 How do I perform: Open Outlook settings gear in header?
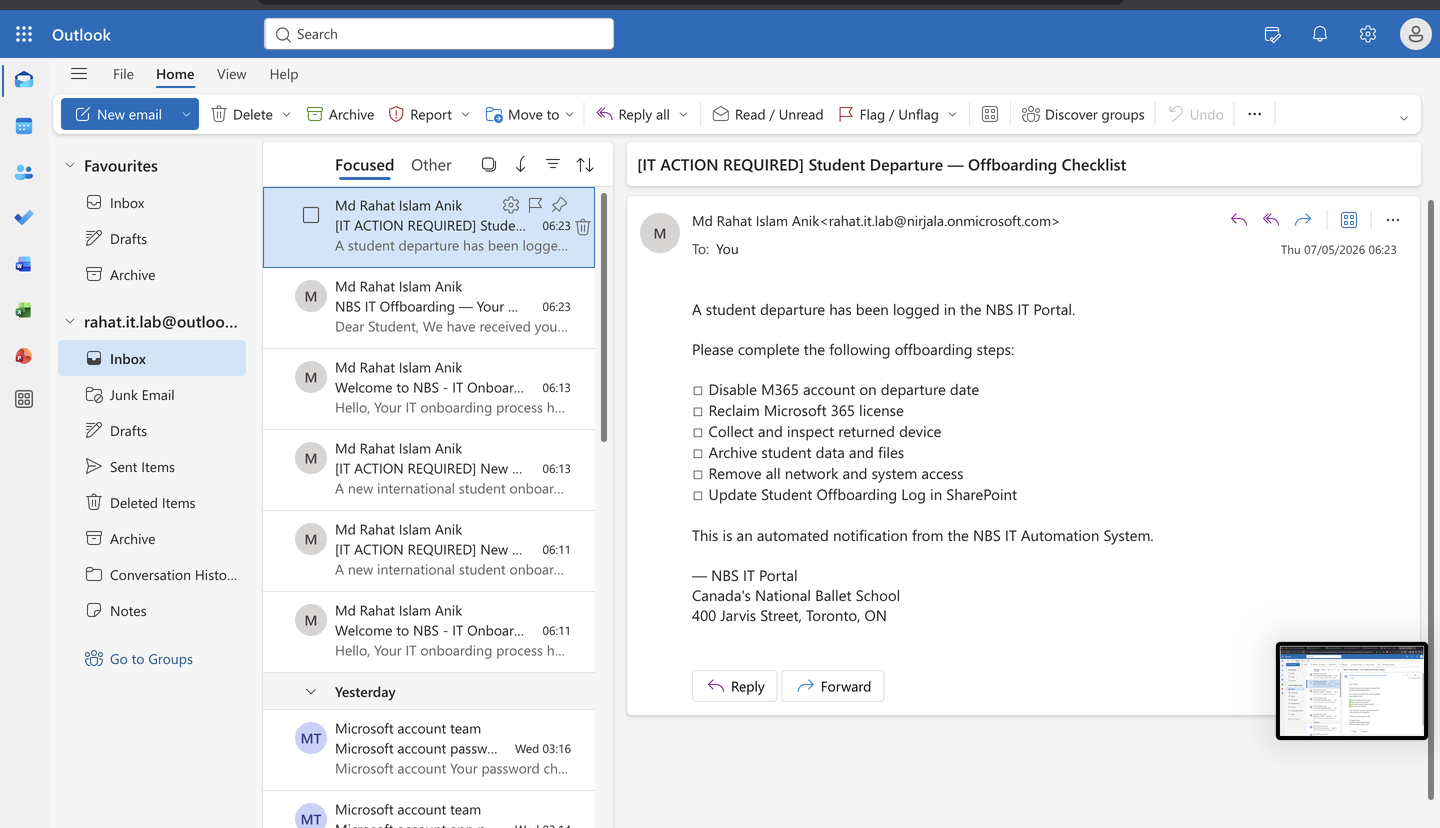1368,34
